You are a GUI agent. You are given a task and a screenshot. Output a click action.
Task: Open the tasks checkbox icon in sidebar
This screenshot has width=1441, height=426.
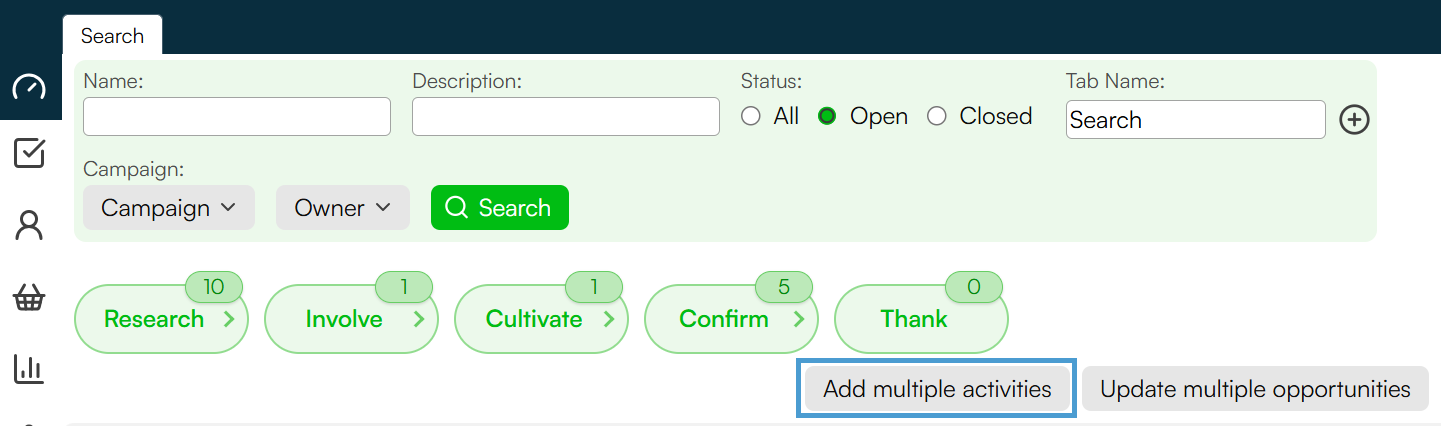click(x=29, y=153)
